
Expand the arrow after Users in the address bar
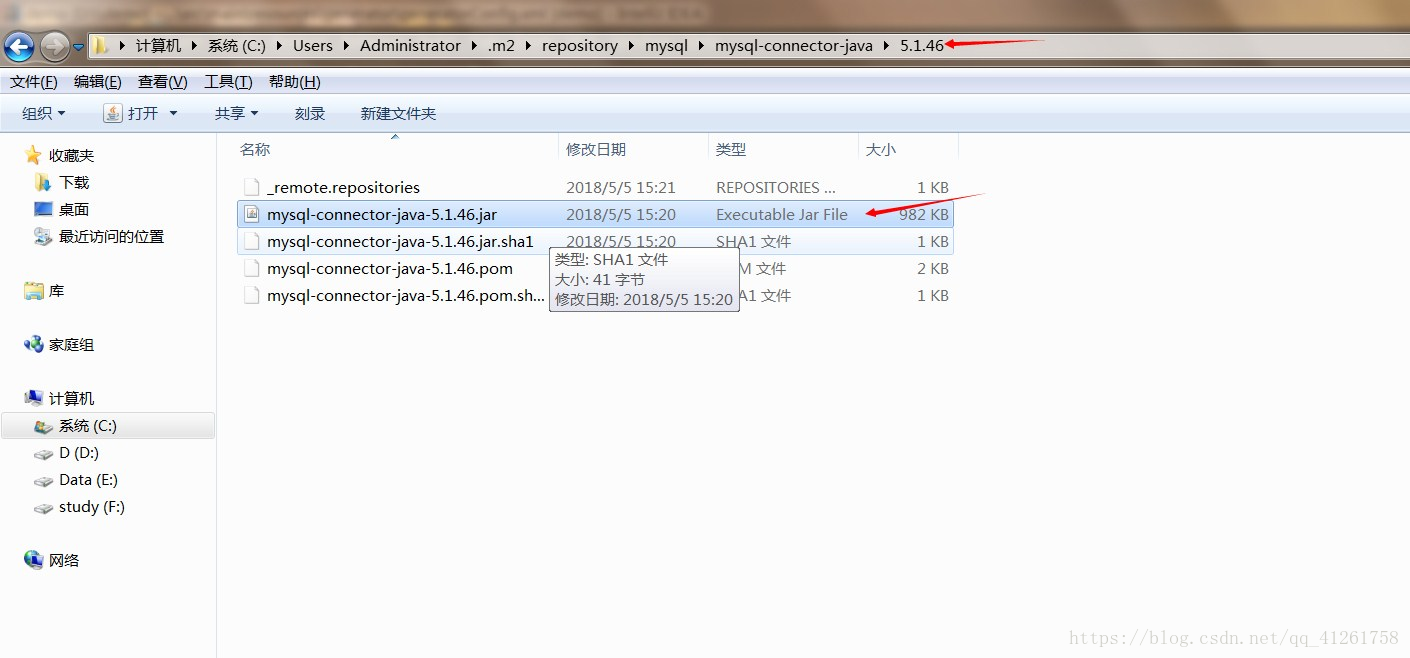point(346,46)
